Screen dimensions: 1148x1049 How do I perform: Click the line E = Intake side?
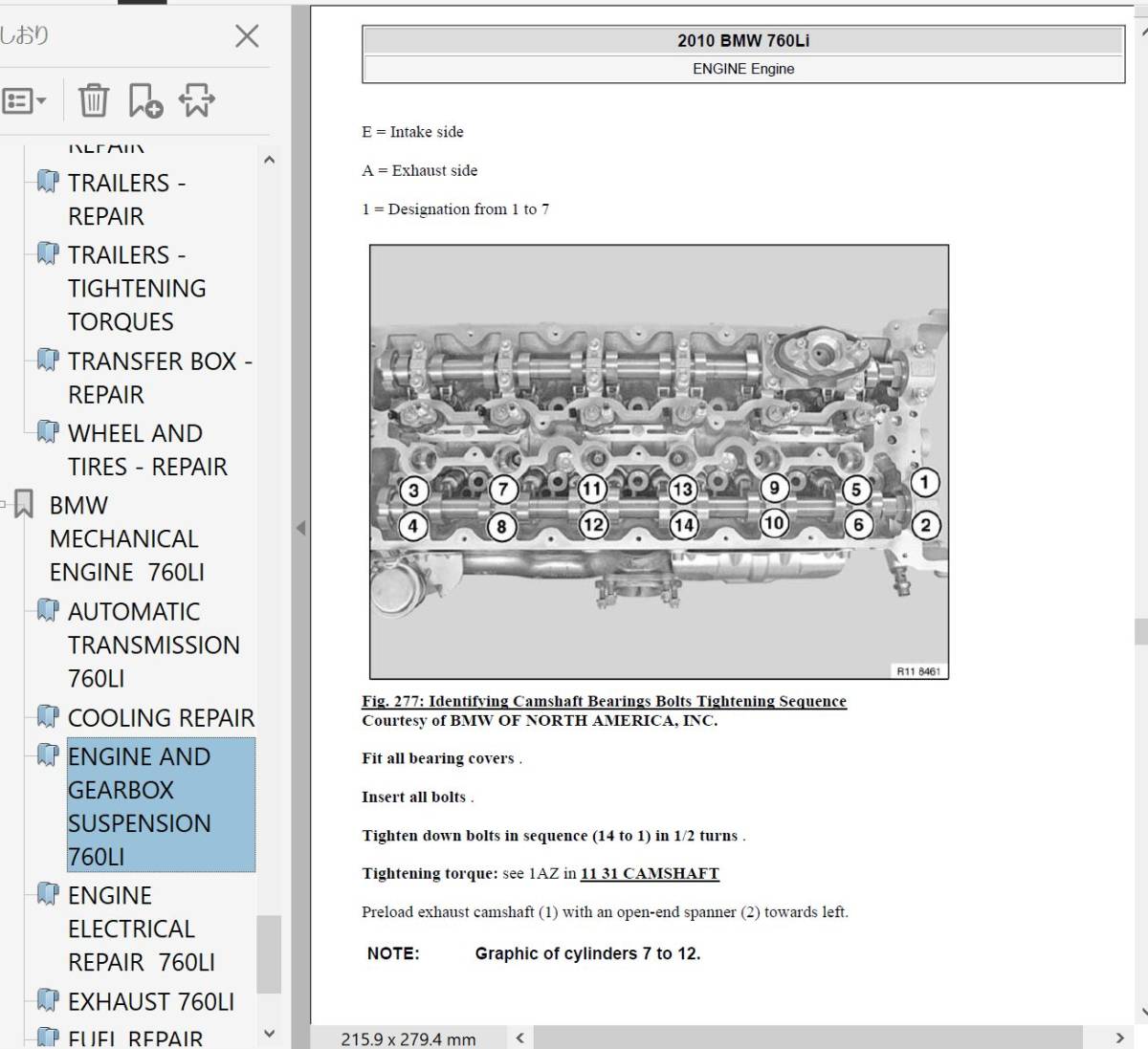(412, 132)
